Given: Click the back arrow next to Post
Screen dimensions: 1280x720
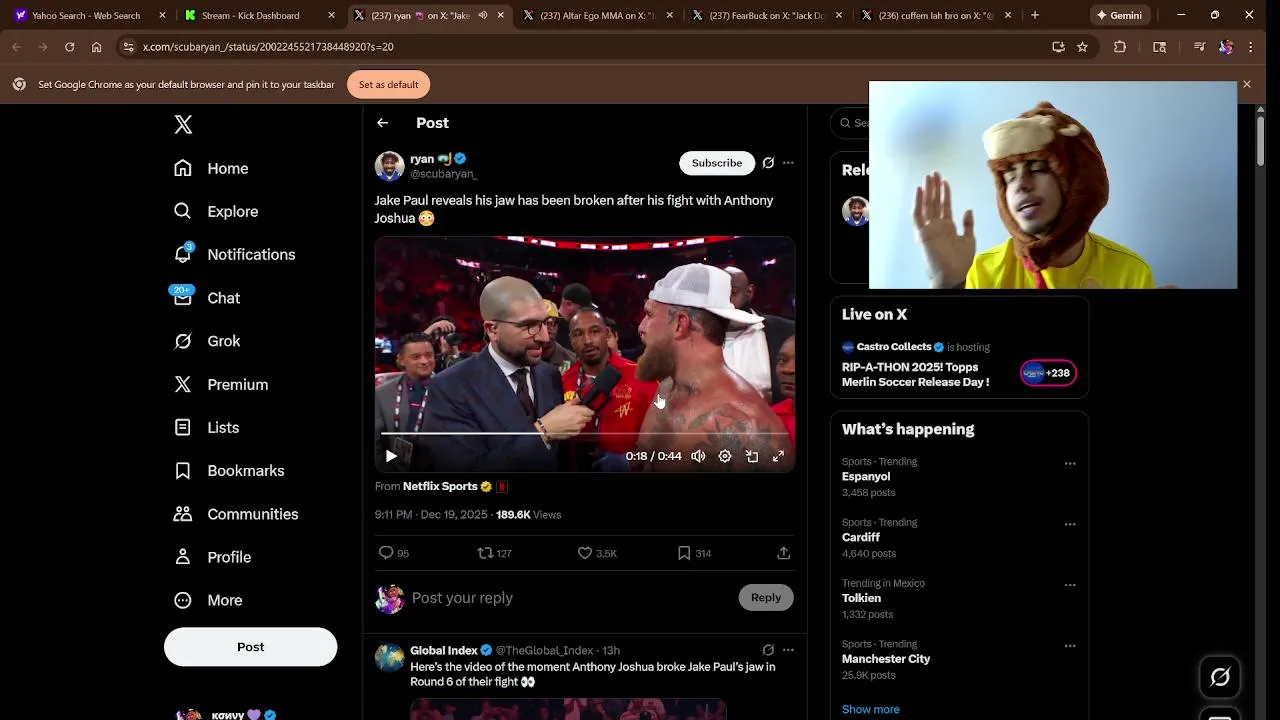Looking at the screenshot, I should pos(383,123).
